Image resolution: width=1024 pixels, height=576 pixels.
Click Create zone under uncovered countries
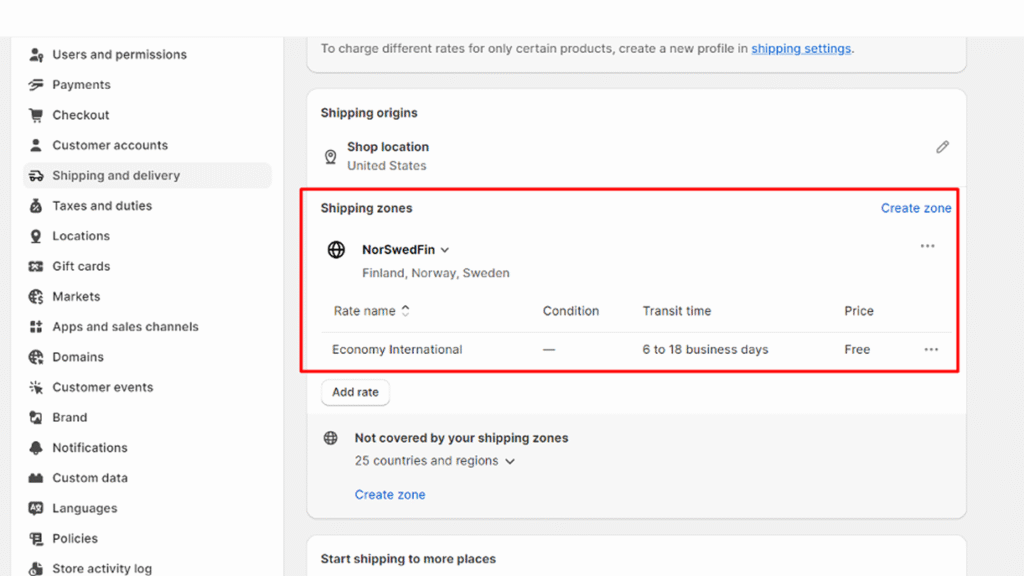pyautogui.click(x=390, y=495)
